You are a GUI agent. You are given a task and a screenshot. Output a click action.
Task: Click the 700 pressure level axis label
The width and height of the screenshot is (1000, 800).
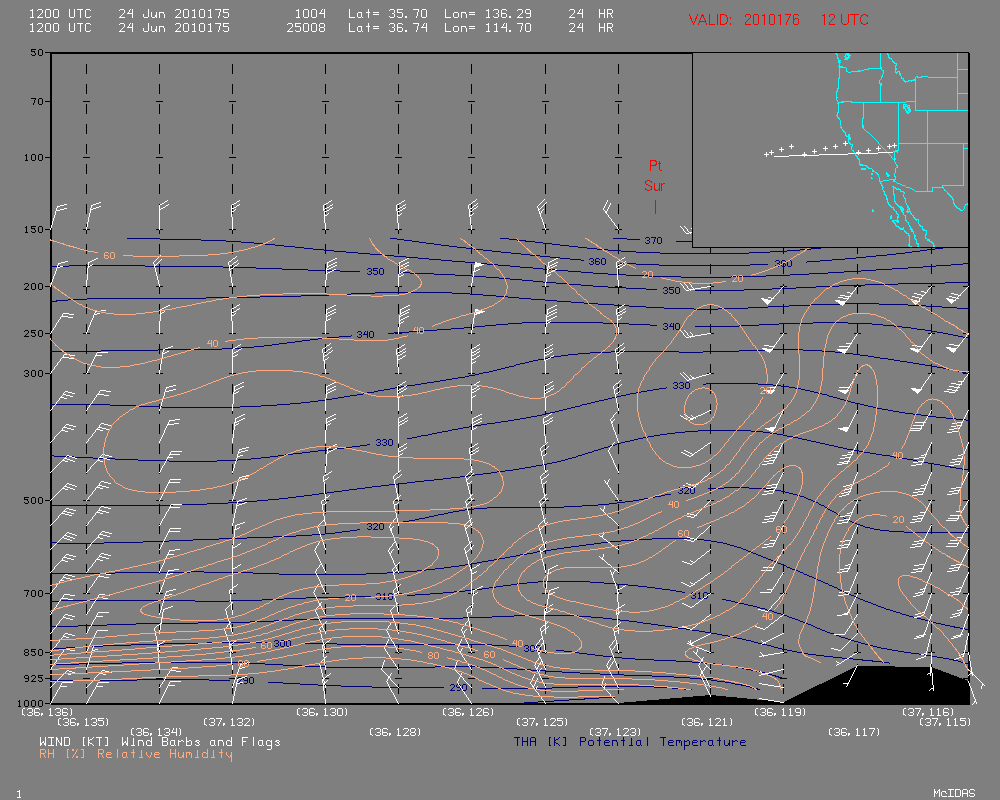(36, 593)
